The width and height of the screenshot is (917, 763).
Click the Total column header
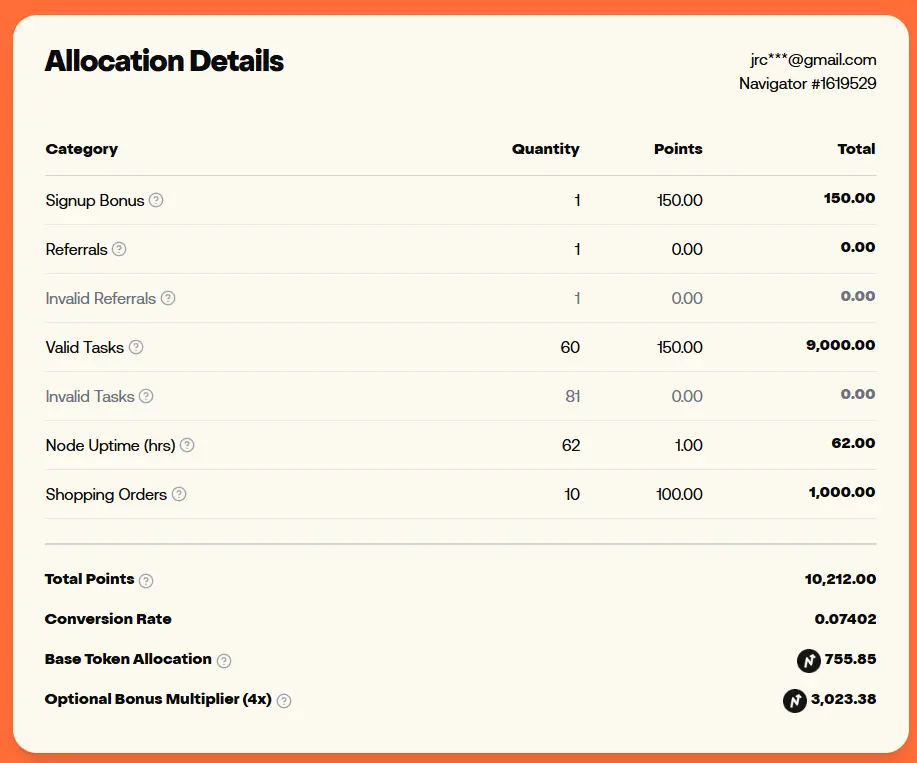click(857, 149)
